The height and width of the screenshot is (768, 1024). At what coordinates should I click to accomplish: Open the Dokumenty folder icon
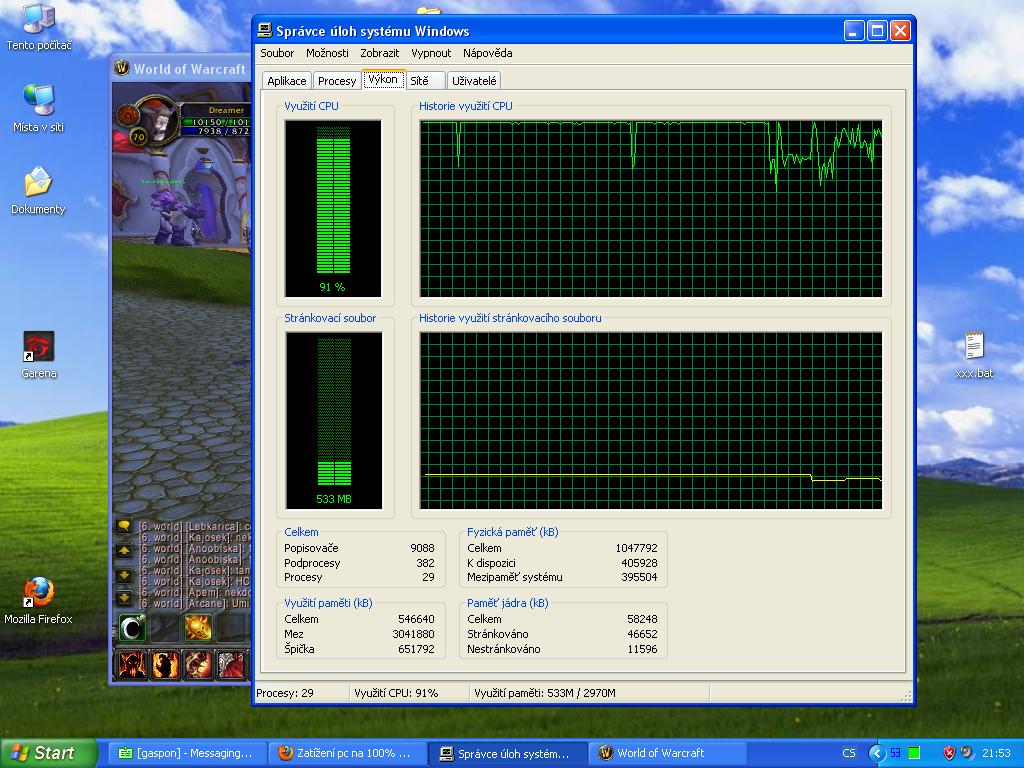point(38,183)
